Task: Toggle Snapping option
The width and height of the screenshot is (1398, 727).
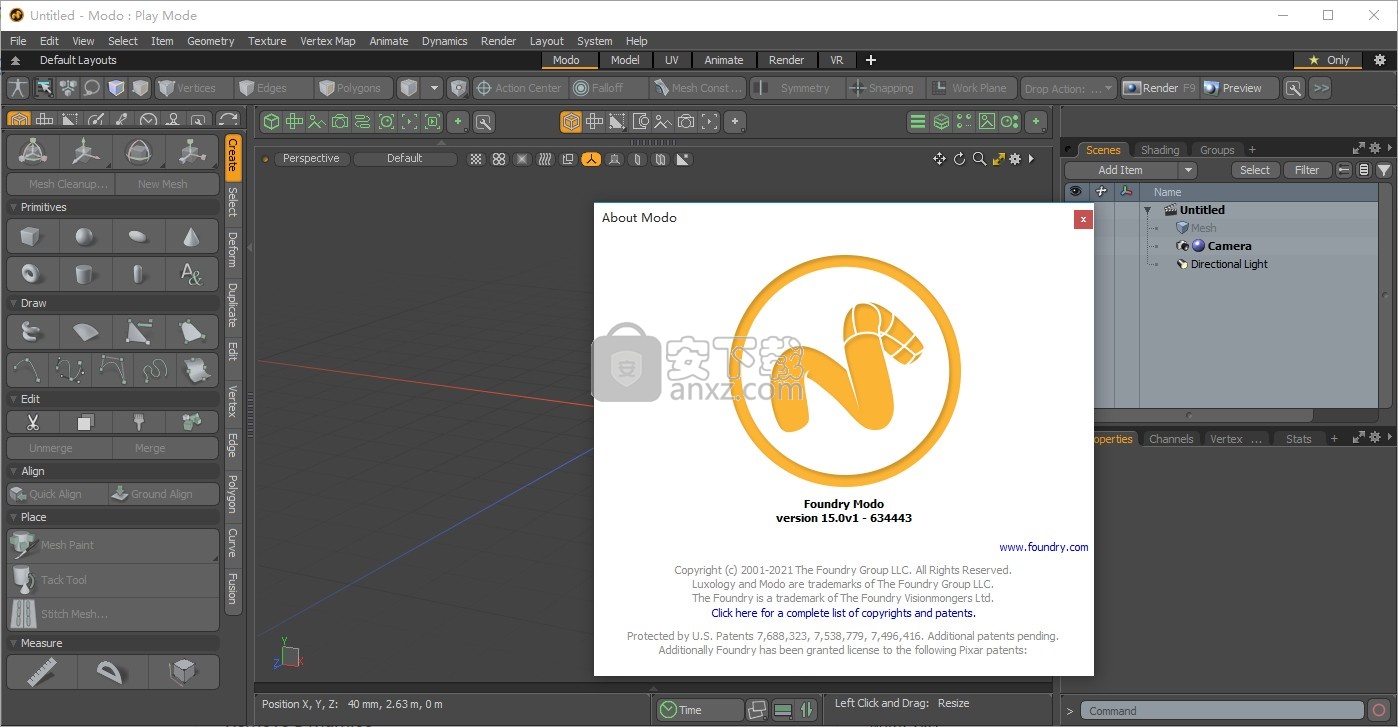Action: pos(884,88)
